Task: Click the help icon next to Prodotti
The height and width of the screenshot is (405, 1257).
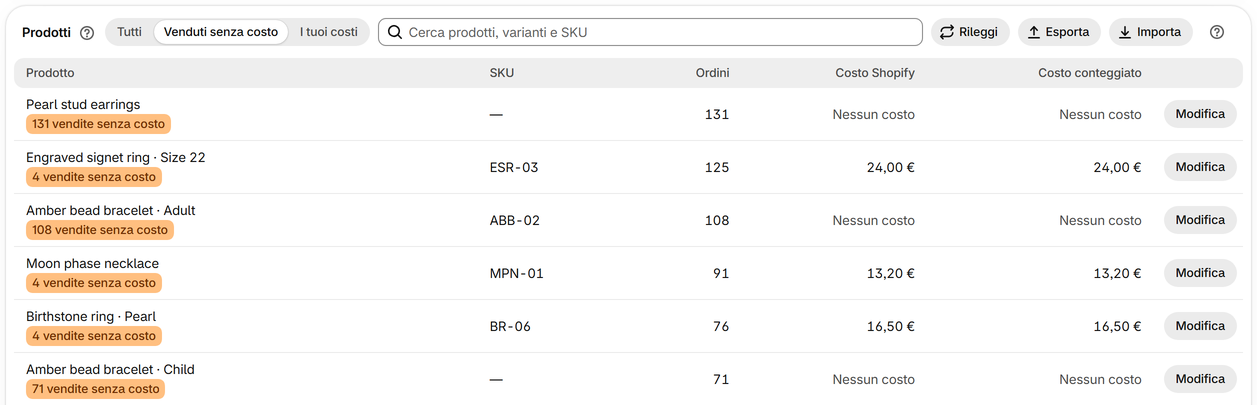Action: pyautogui.click(x=87, y=32)
